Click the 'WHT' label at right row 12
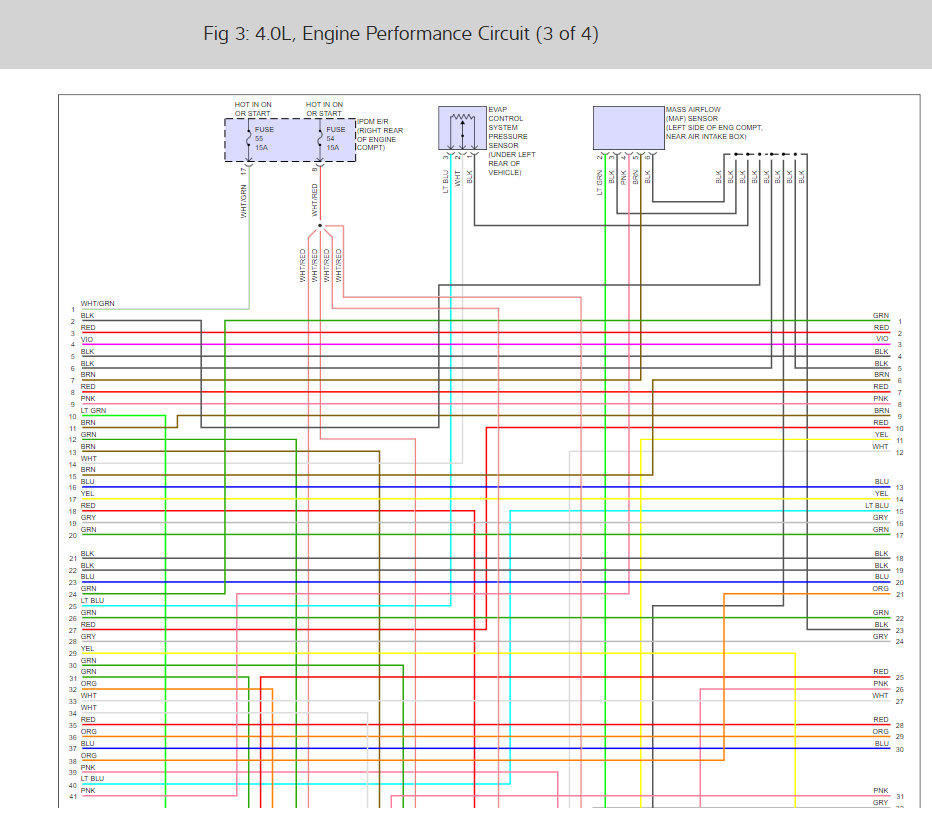 click(880, 446)
